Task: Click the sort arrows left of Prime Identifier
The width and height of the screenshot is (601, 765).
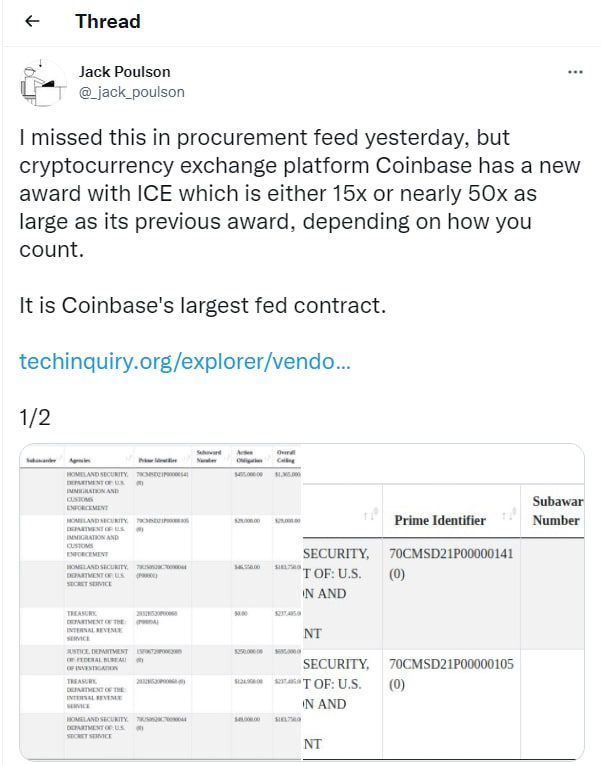Action: coord(371,515)
